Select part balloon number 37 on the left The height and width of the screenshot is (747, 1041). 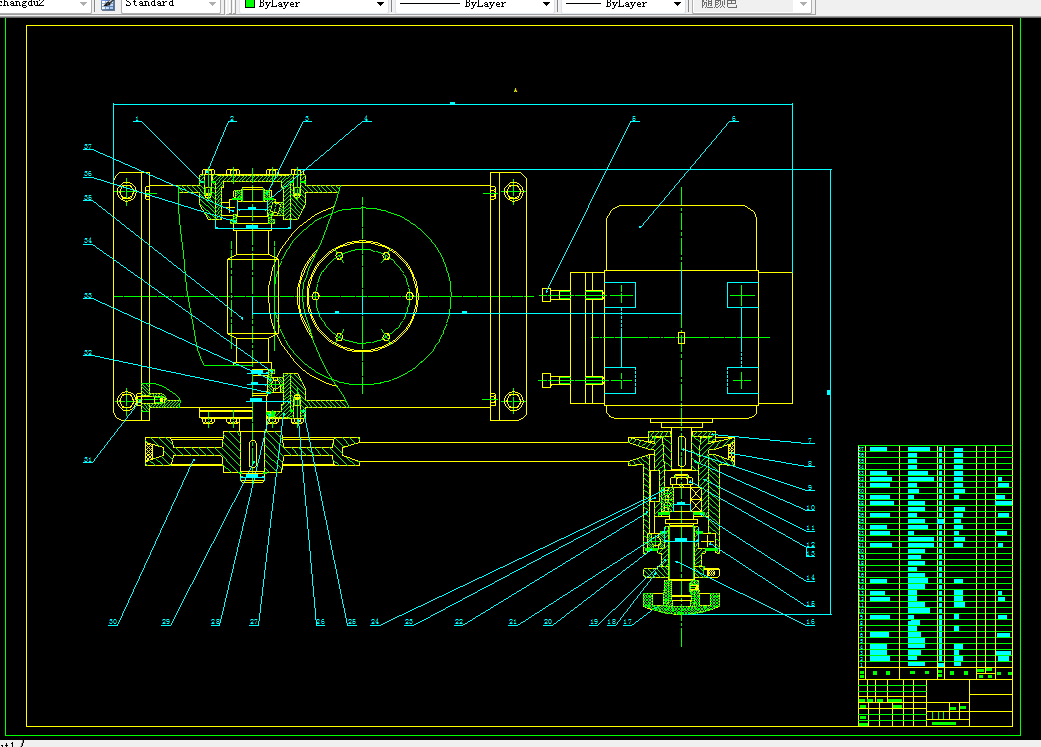pos(88,147)
